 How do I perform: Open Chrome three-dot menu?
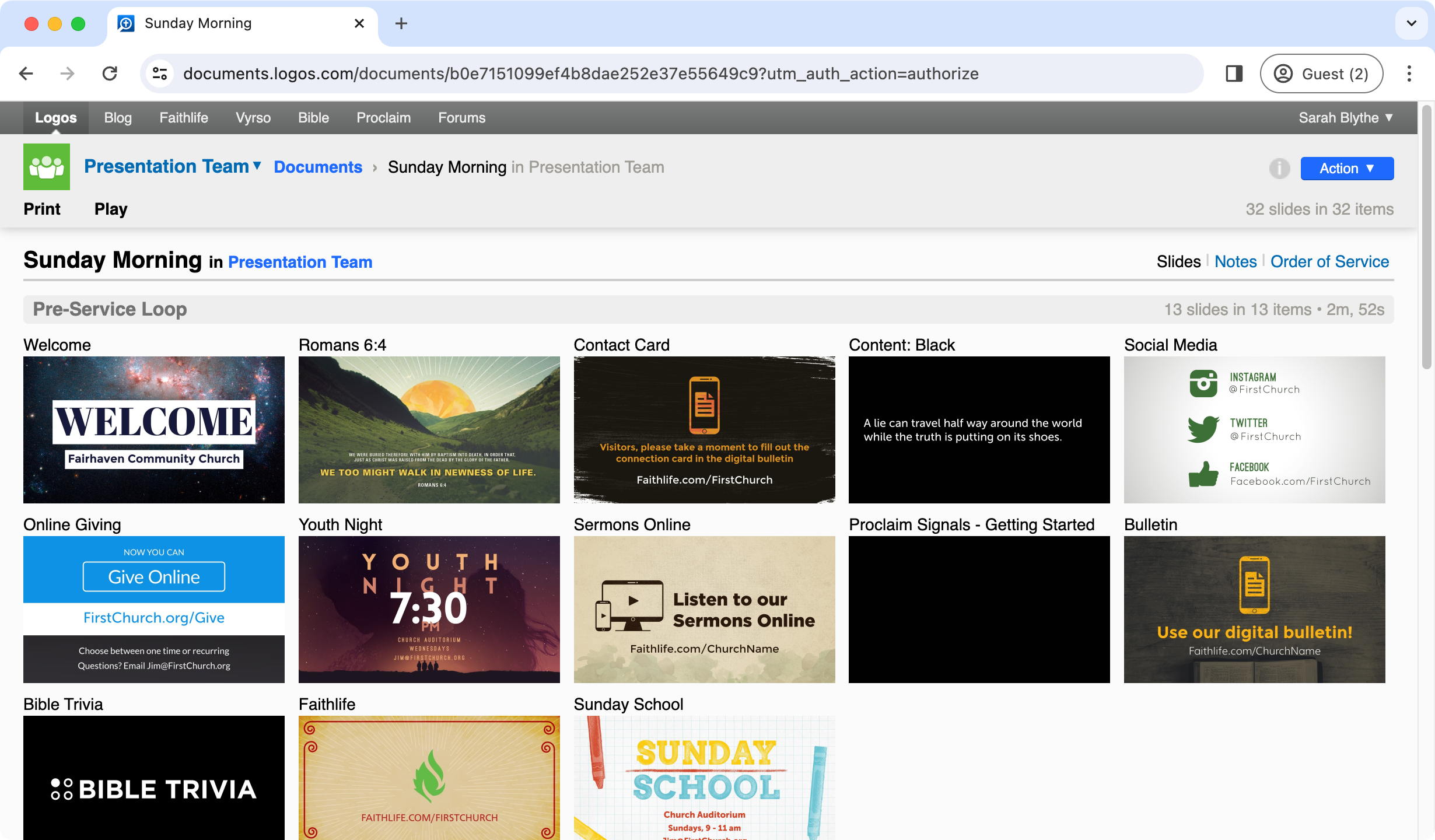tap(1409, 73)
